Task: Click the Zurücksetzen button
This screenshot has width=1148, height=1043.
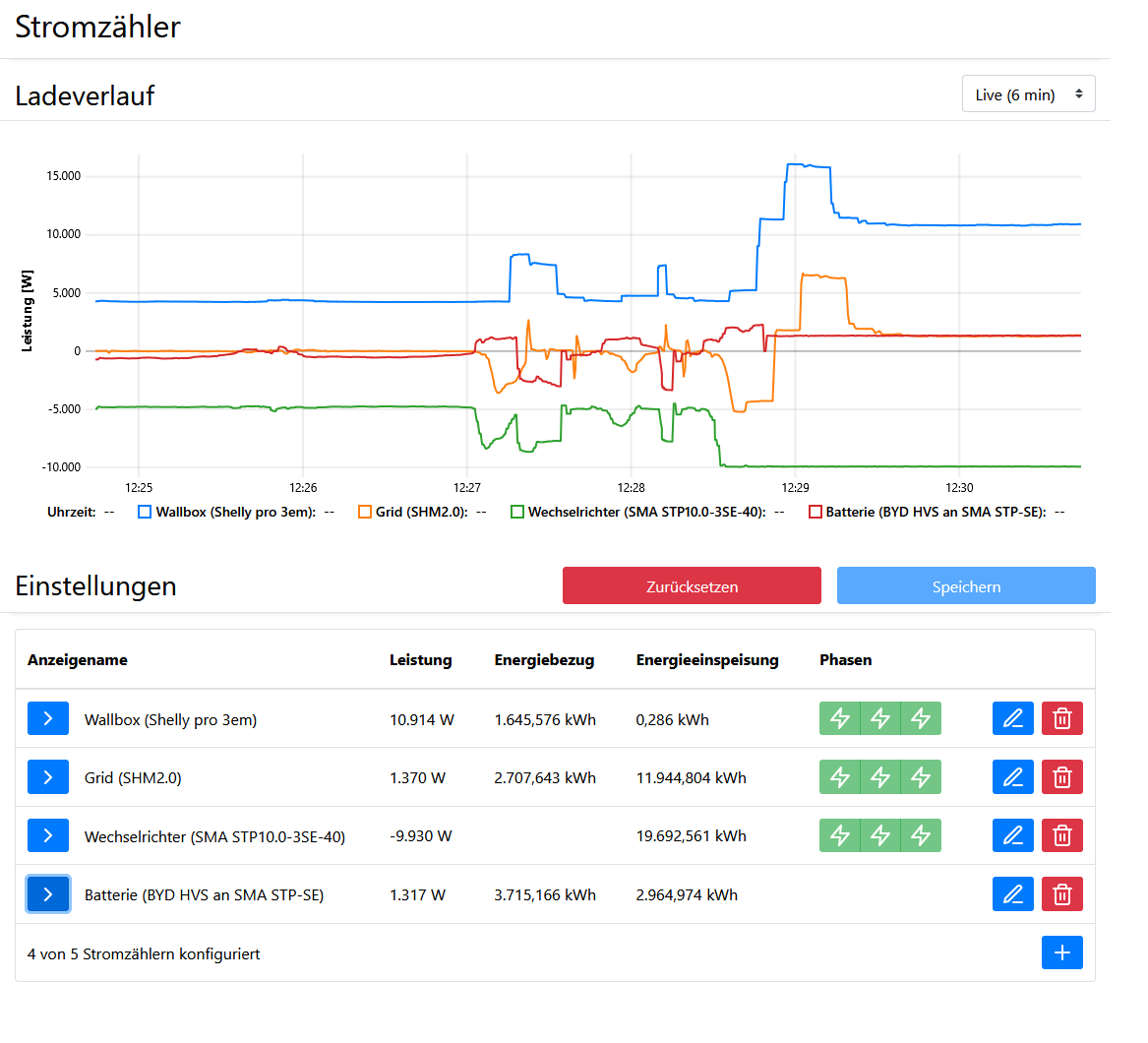Action: pyautogui.click(x=692, y=586)
